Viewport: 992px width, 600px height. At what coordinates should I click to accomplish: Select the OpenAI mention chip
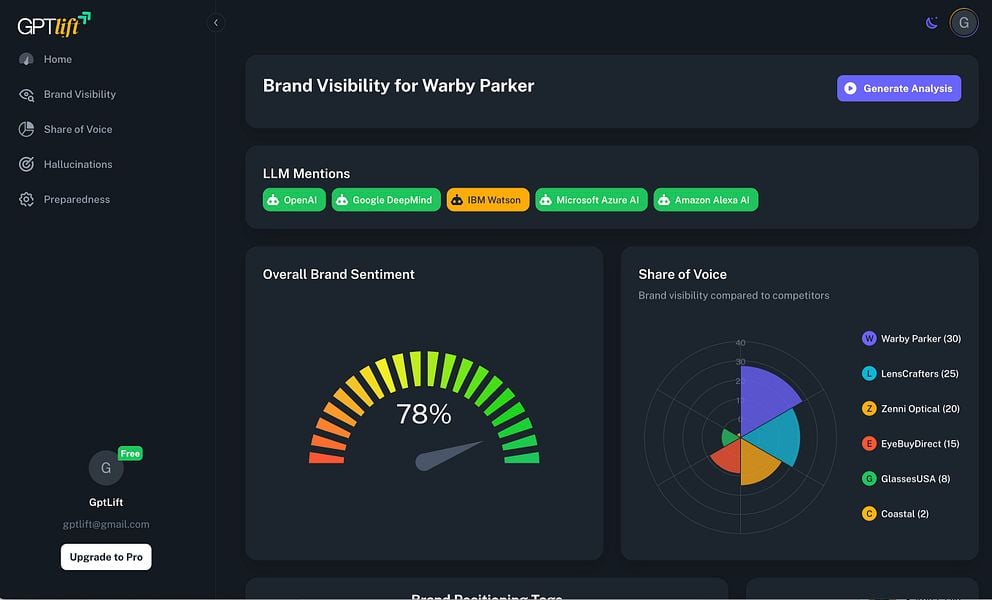pyautogui.click(x=294, y=200)
